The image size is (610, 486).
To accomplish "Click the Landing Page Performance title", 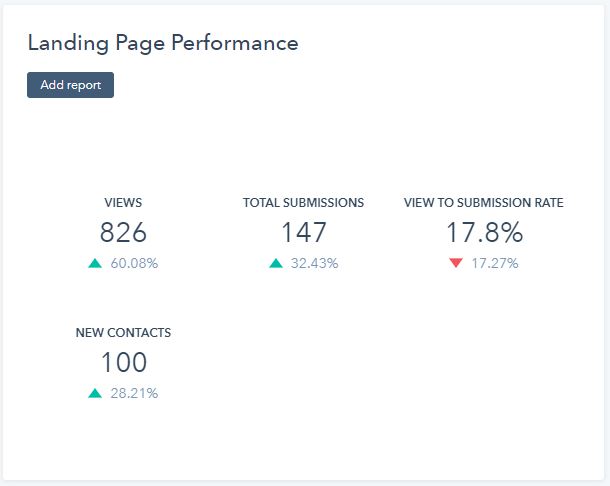I will point(162,43).
